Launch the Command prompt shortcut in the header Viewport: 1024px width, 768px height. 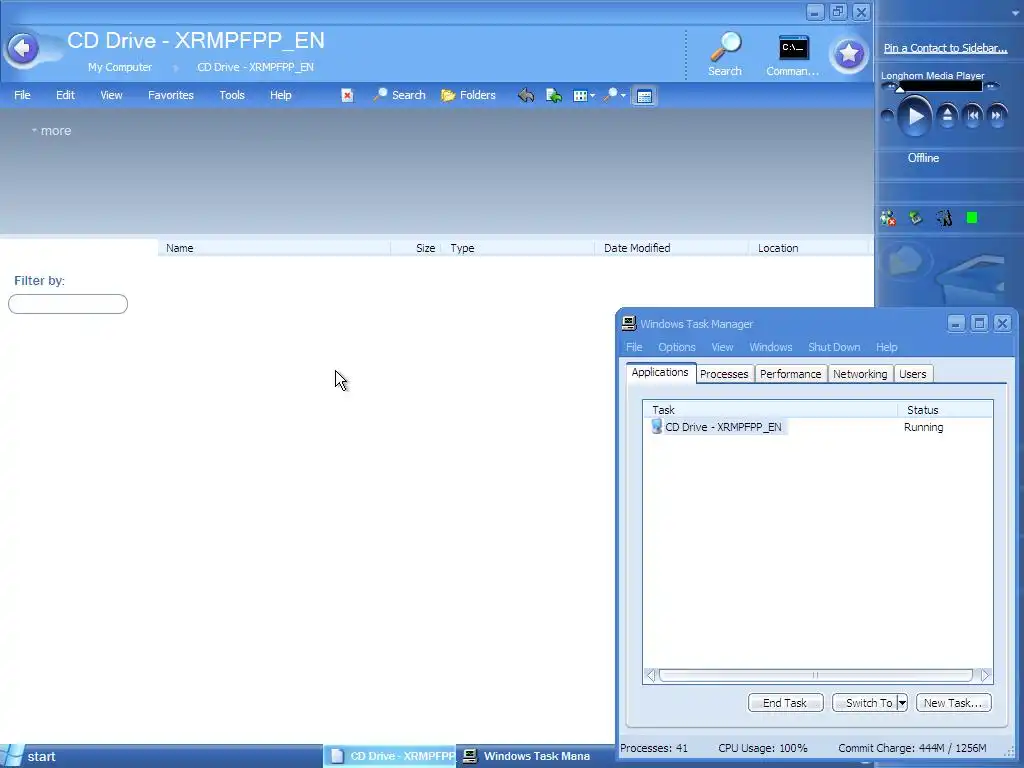click(x=793, y=55)
